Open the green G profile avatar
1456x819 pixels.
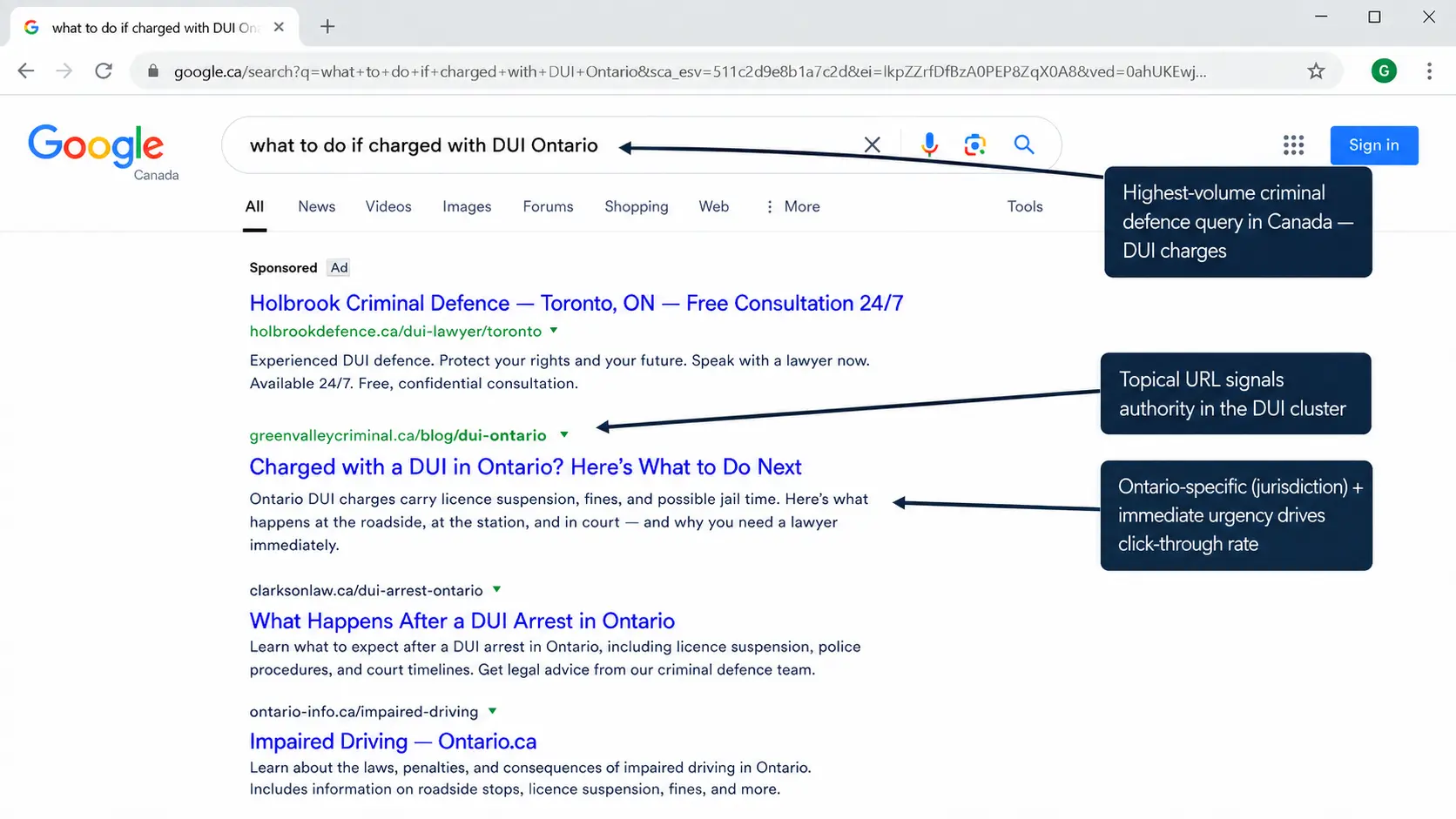click(x=1384, y=71)
